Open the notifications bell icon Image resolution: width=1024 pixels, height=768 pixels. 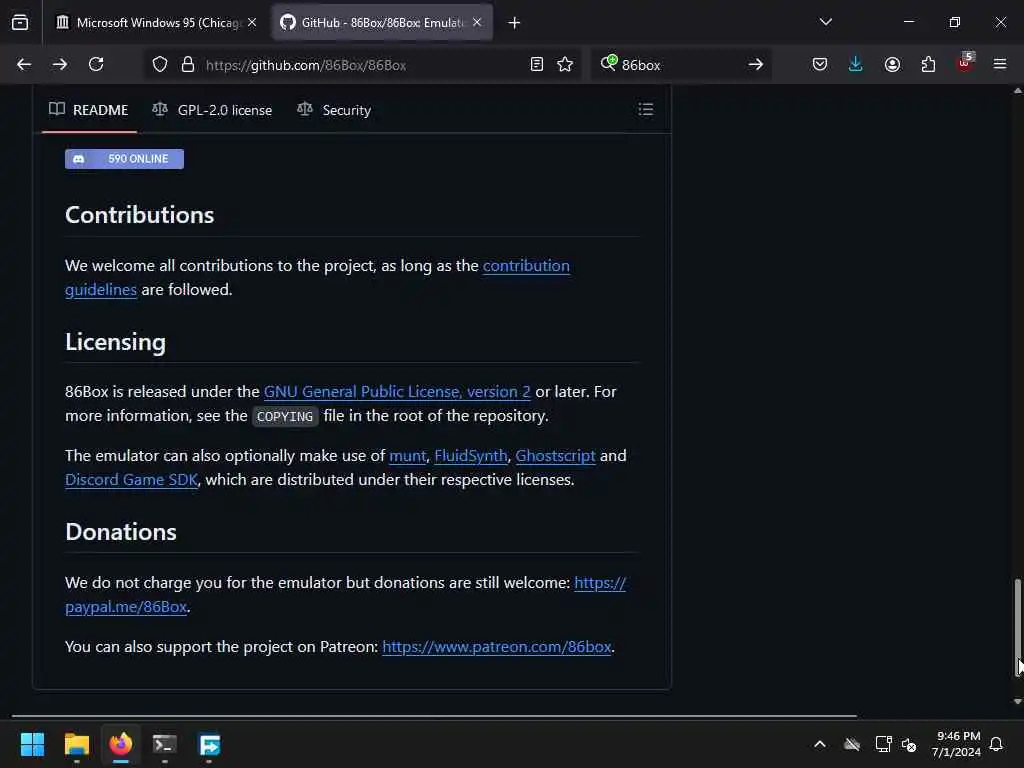click(997, 744)
